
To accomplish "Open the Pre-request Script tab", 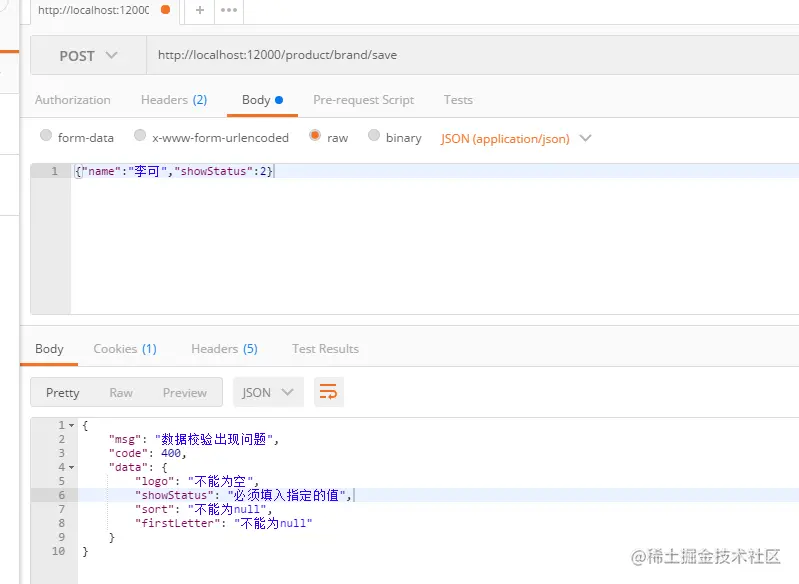I will (363, 100).
